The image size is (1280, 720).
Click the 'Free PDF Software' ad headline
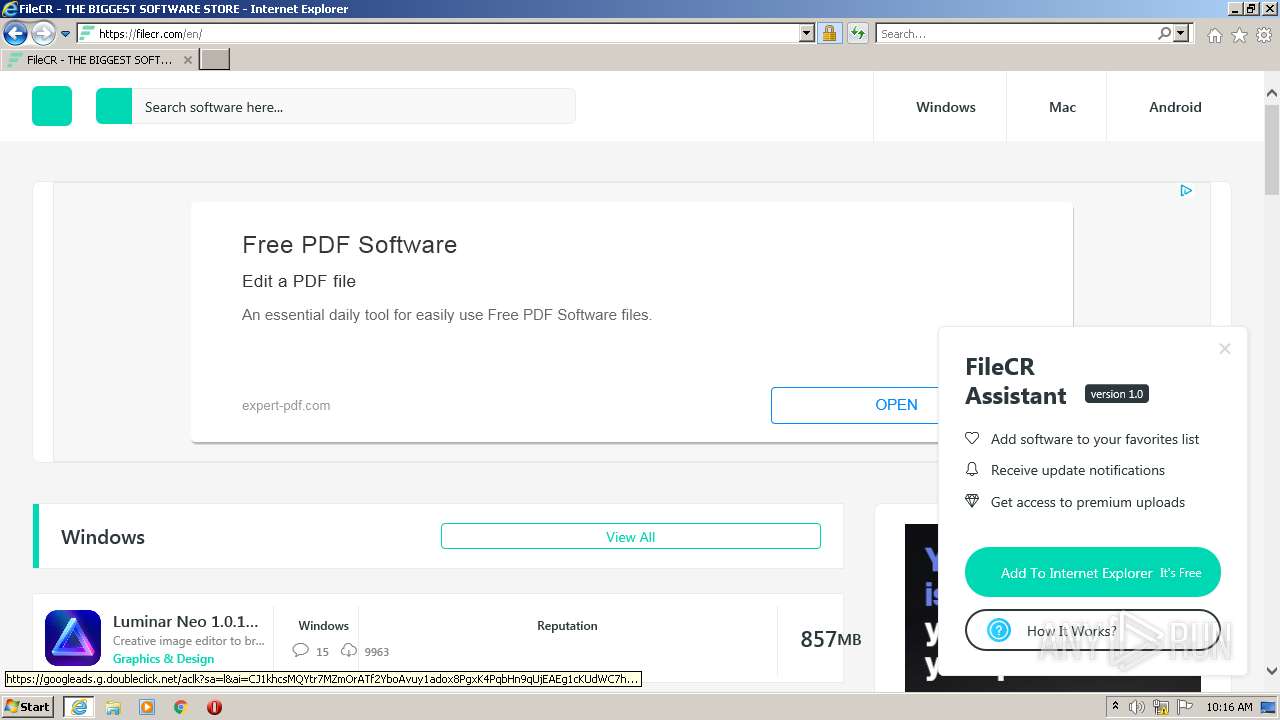349,245
